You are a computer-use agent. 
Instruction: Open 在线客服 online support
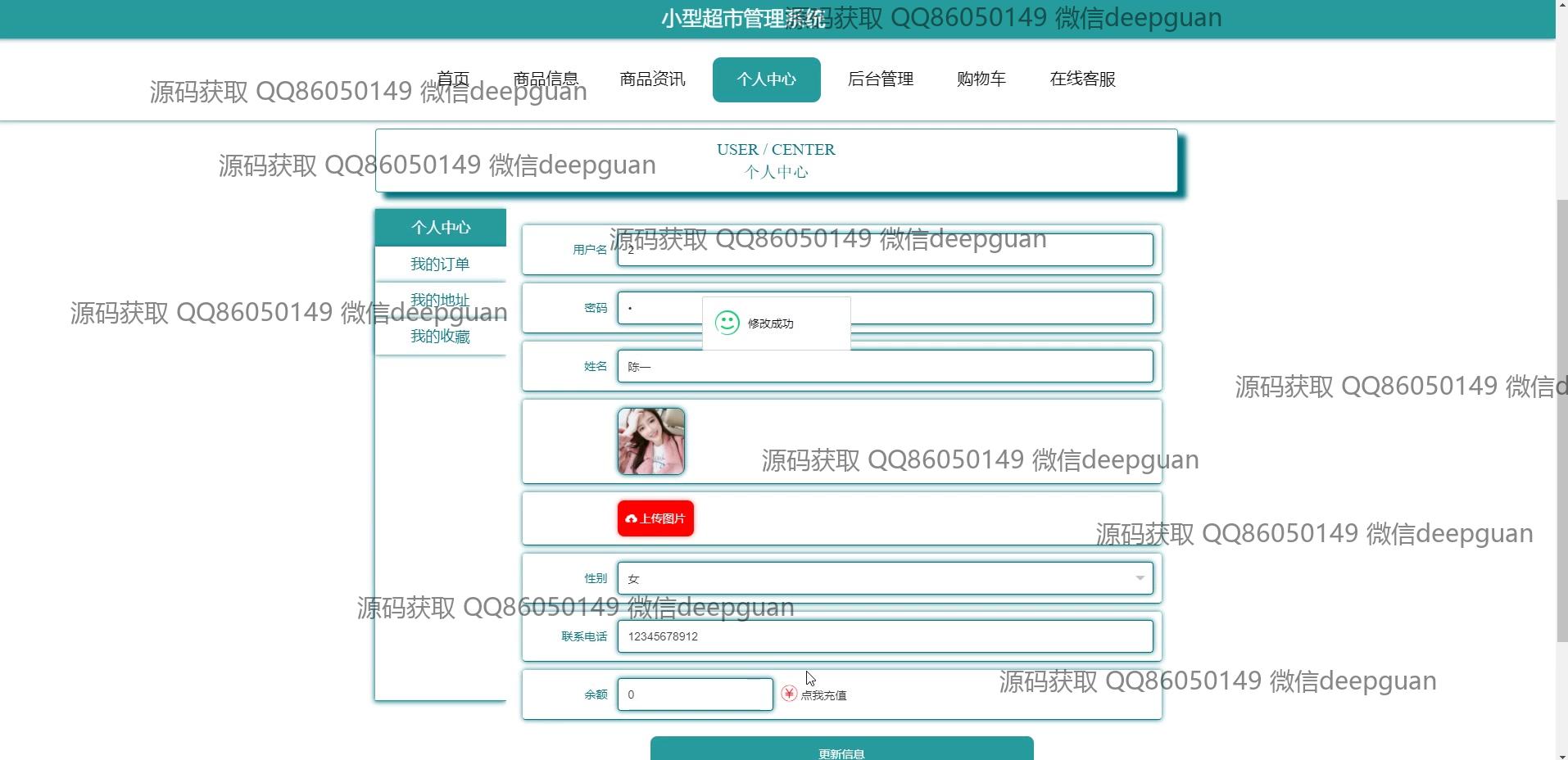(x=1082, y=79)
